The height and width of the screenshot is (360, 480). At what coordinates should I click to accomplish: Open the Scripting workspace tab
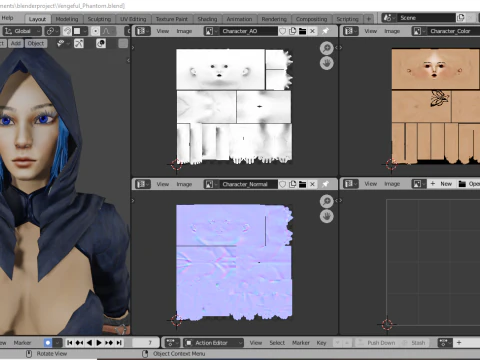tap(347, 19)
